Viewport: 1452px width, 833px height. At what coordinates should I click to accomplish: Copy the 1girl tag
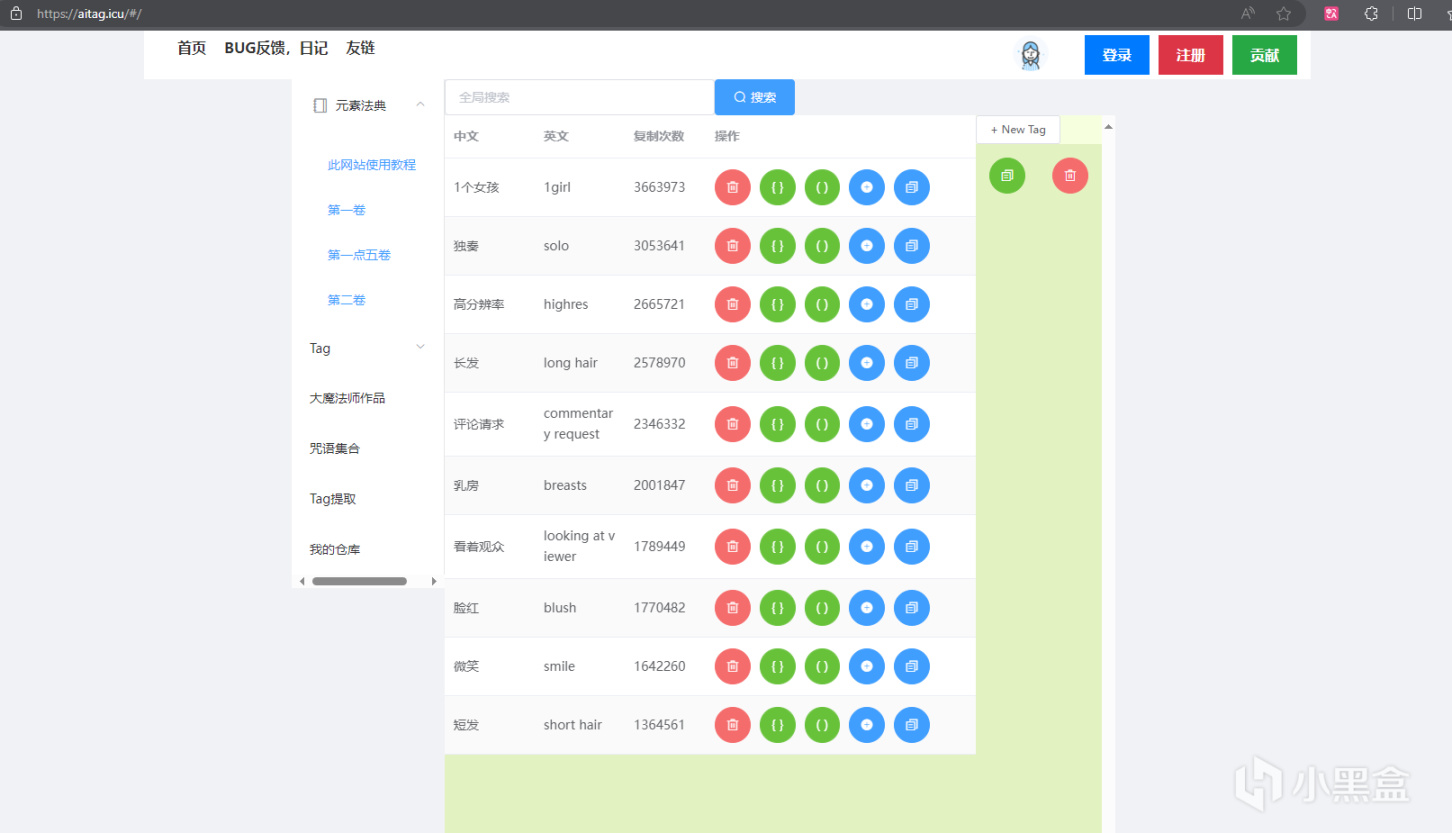tap(911, 187)
